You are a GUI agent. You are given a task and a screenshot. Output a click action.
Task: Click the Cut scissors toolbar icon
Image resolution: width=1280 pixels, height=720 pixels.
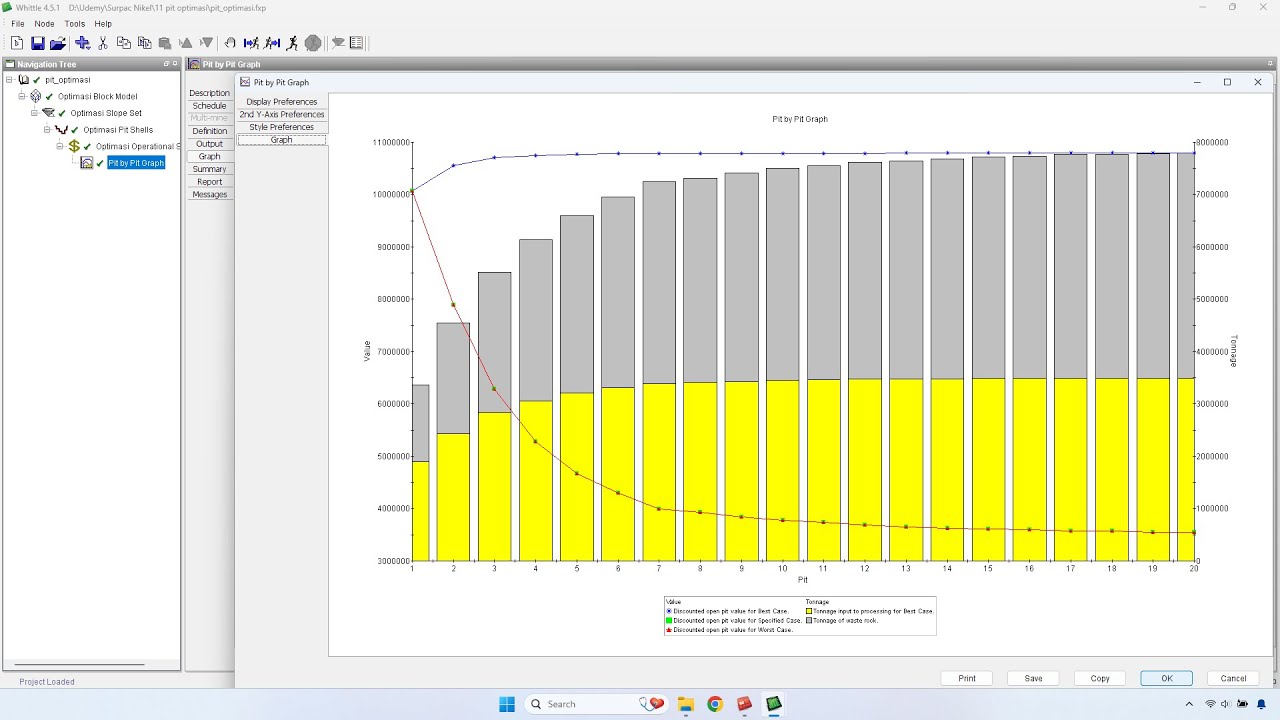pyautogui.click(x=102, y=43)
